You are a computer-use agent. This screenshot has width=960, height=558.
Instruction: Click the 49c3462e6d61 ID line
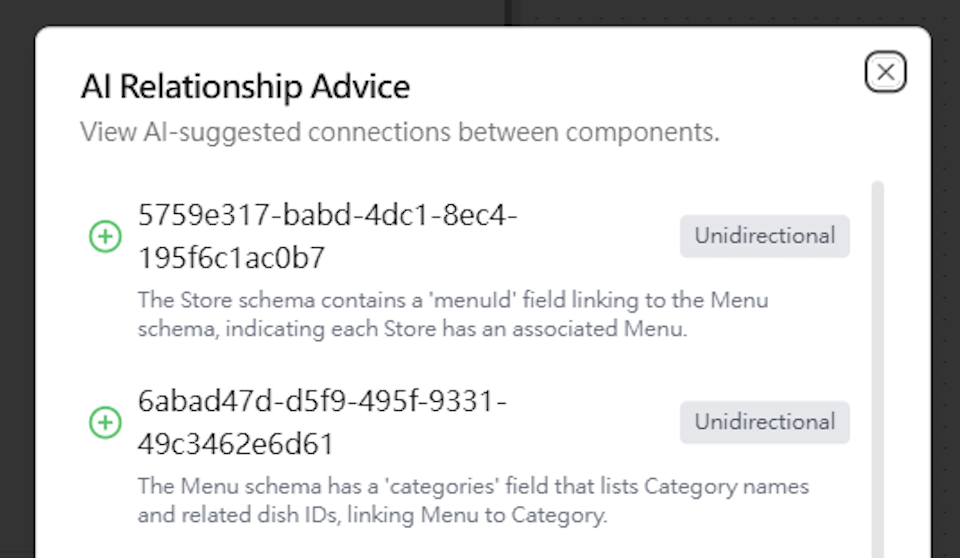[236, 444]
